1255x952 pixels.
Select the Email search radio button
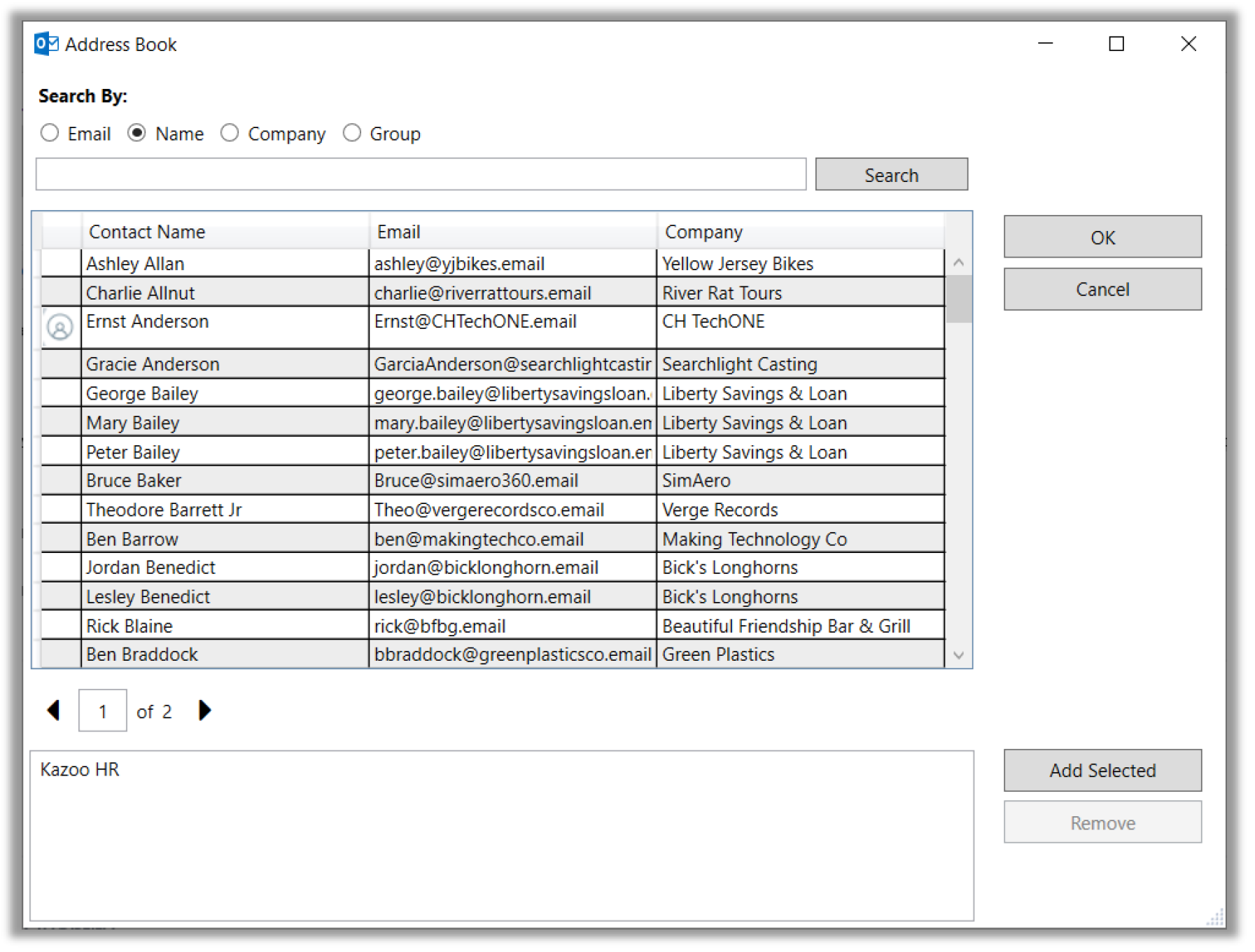point(49,133)
